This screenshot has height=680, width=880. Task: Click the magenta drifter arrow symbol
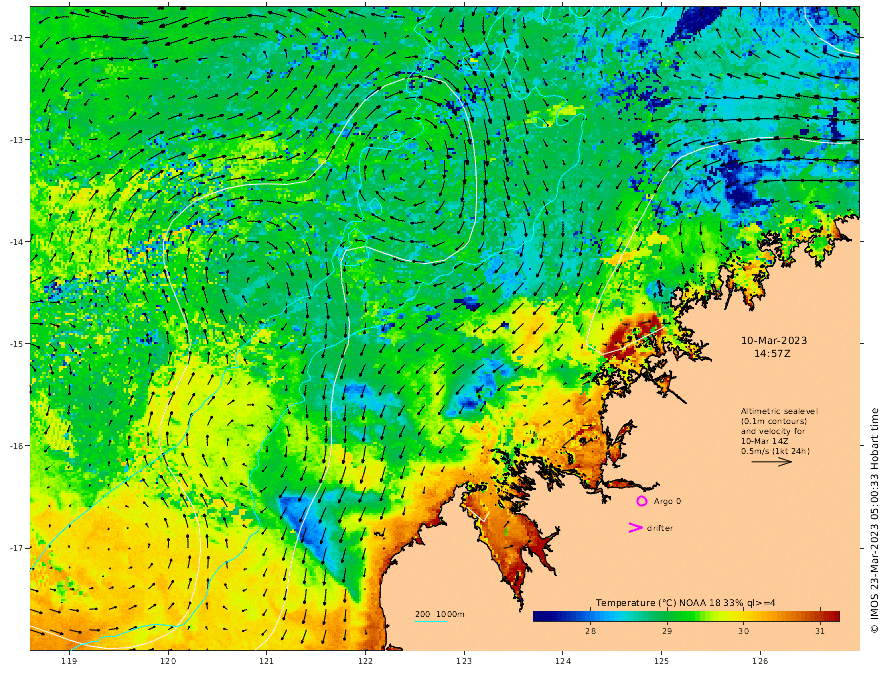point(635,527)
